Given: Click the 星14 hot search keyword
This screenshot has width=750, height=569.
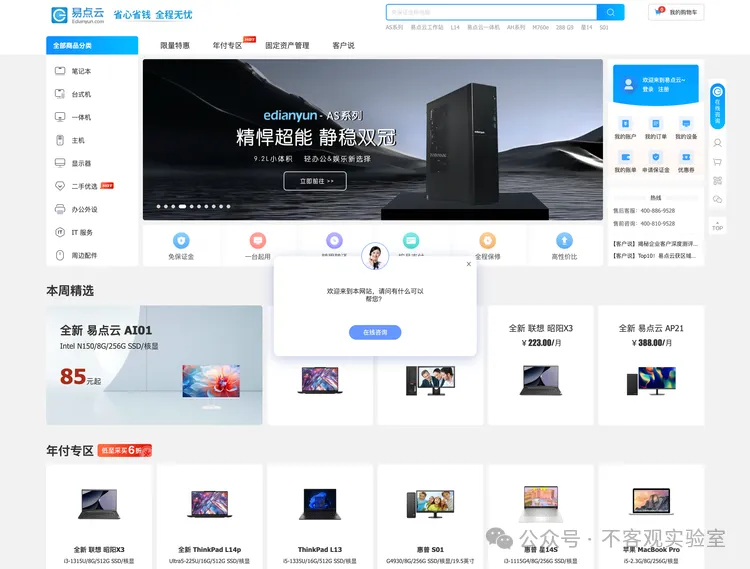Looking at the screenshot, I should pyautogui.click(x=586, y=28).
